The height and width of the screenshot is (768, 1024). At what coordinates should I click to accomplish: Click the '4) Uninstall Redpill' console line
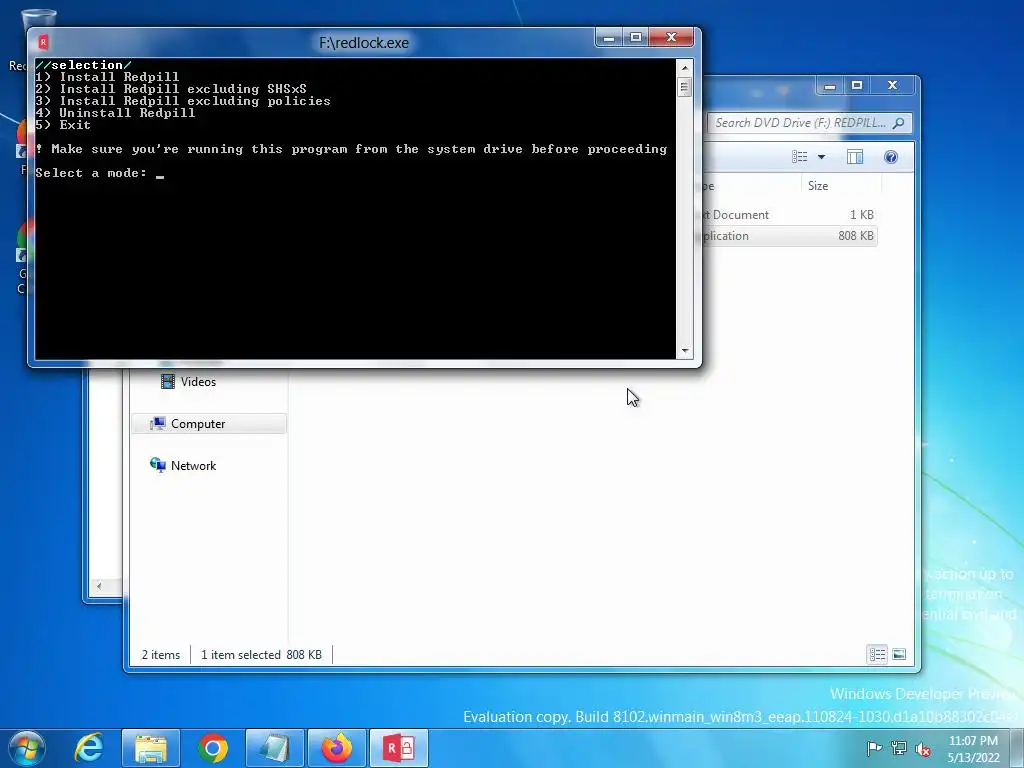pos(115,113)
